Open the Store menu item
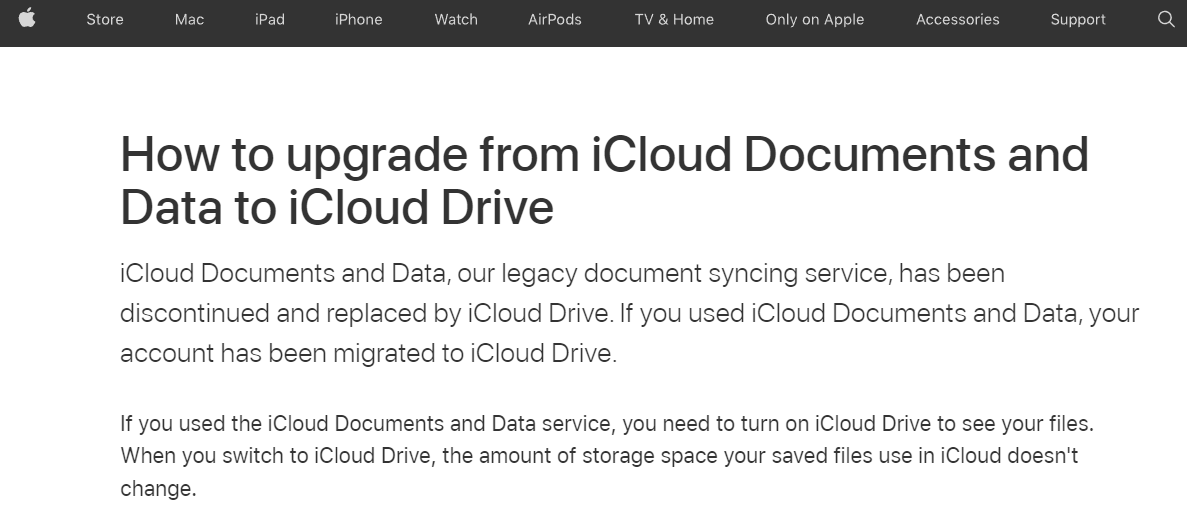Viewport: 1187px width, 507px height. pos(104,20)
